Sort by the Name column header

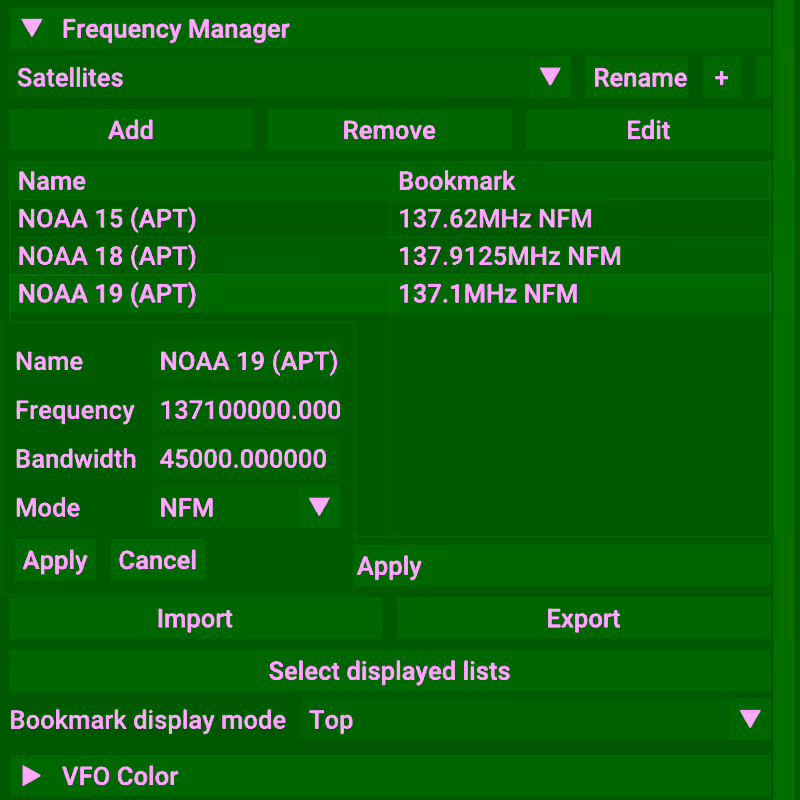(199, 181)
